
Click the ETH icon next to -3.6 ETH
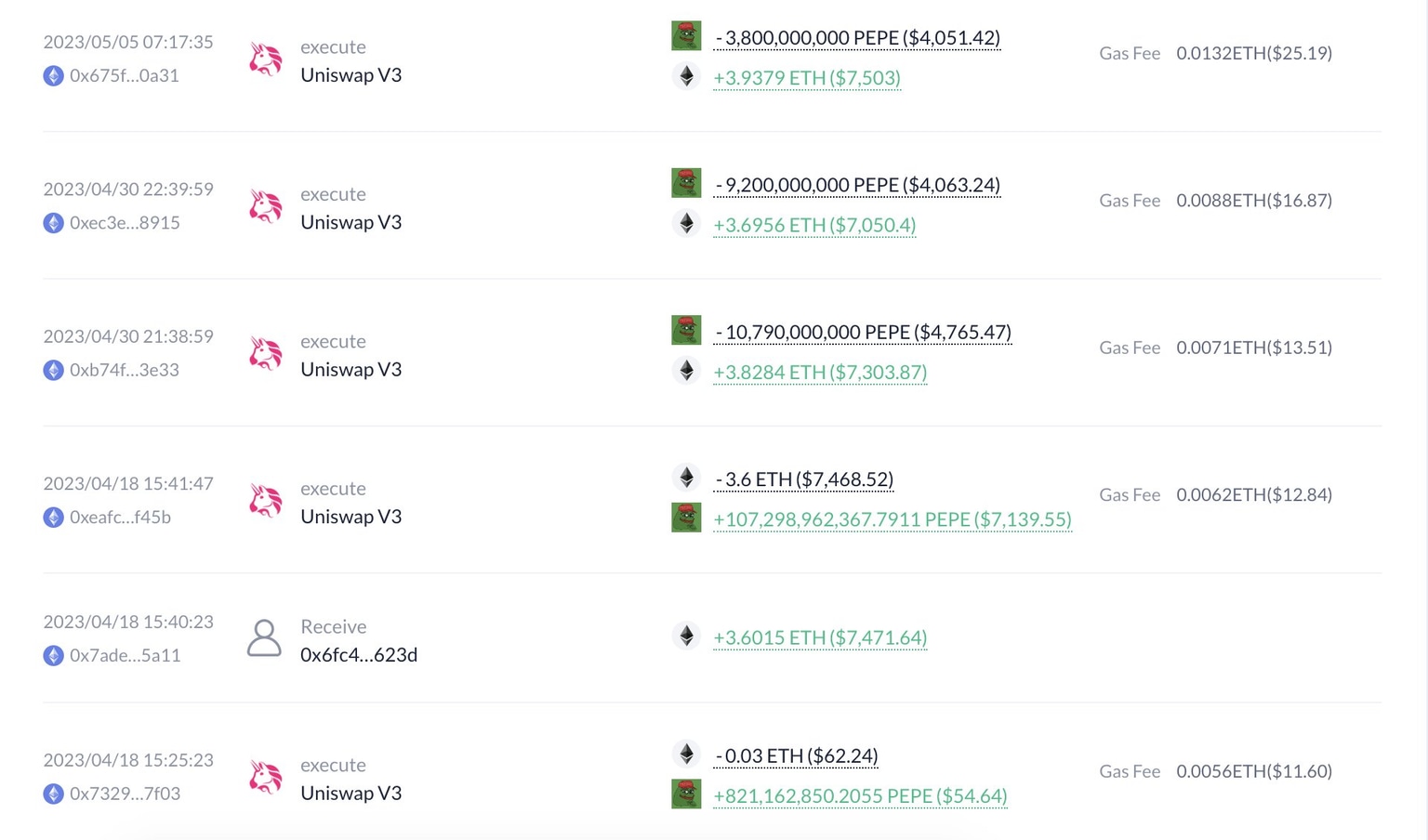[x=686, y=477]
